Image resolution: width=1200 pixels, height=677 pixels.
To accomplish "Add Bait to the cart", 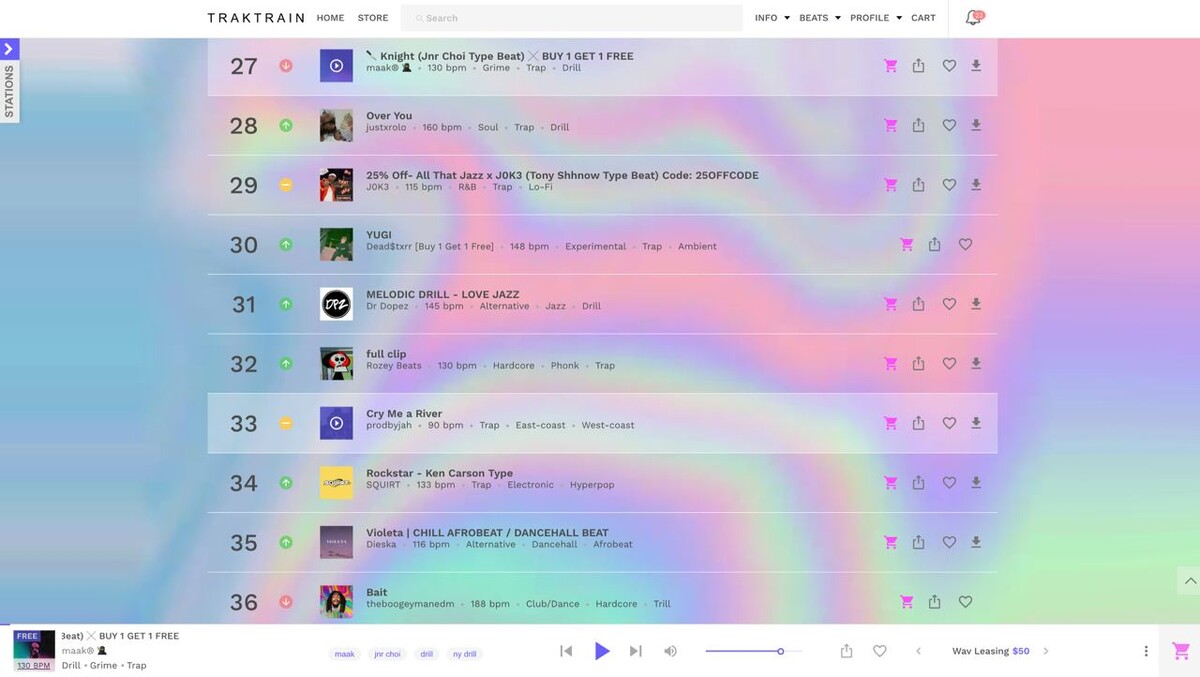I will pos(906,602).
